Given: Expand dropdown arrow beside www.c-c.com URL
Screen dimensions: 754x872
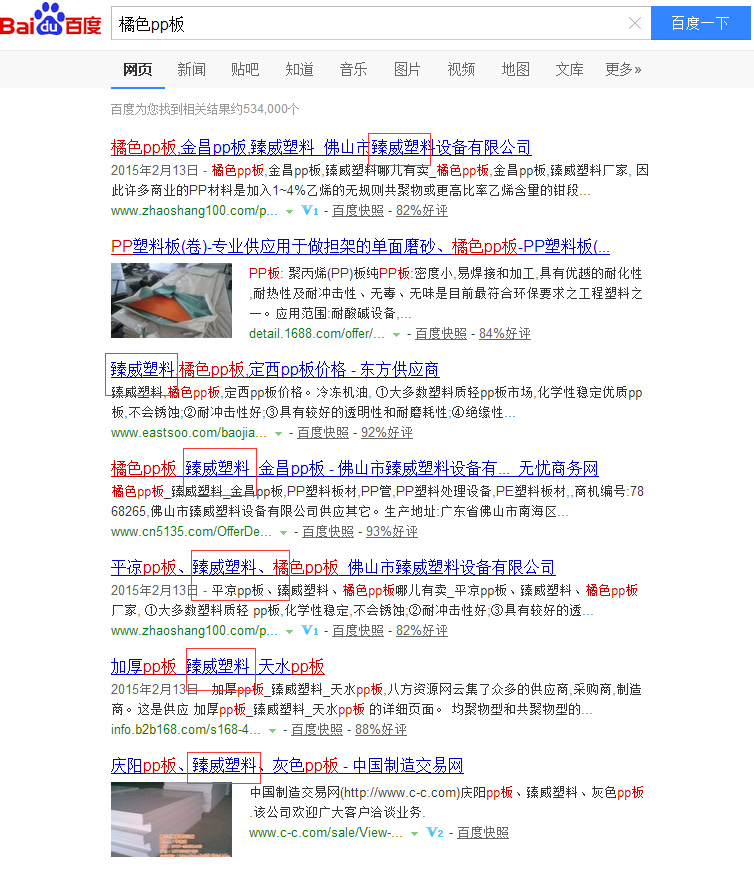Looking at the screenshot, I should pos(414,834).
